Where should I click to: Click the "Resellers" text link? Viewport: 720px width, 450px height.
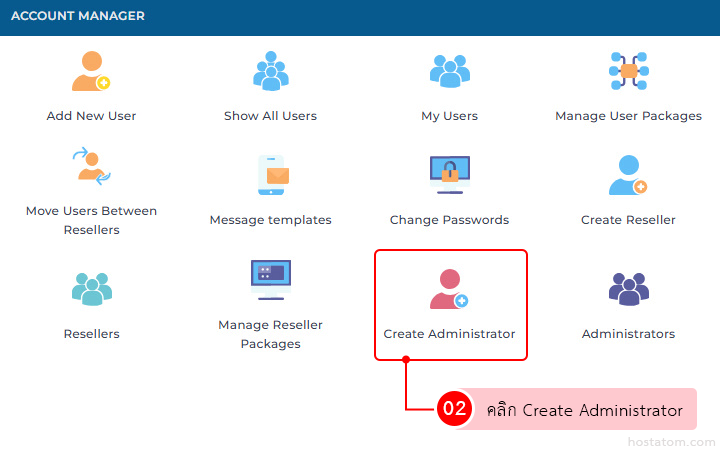click(x=91, y=334)
